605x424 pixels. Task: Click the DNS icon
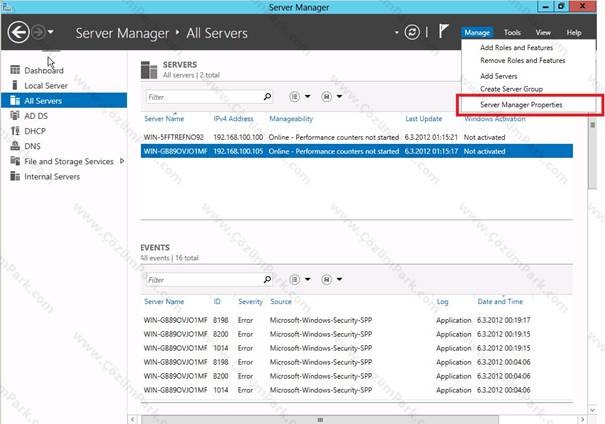15,145
